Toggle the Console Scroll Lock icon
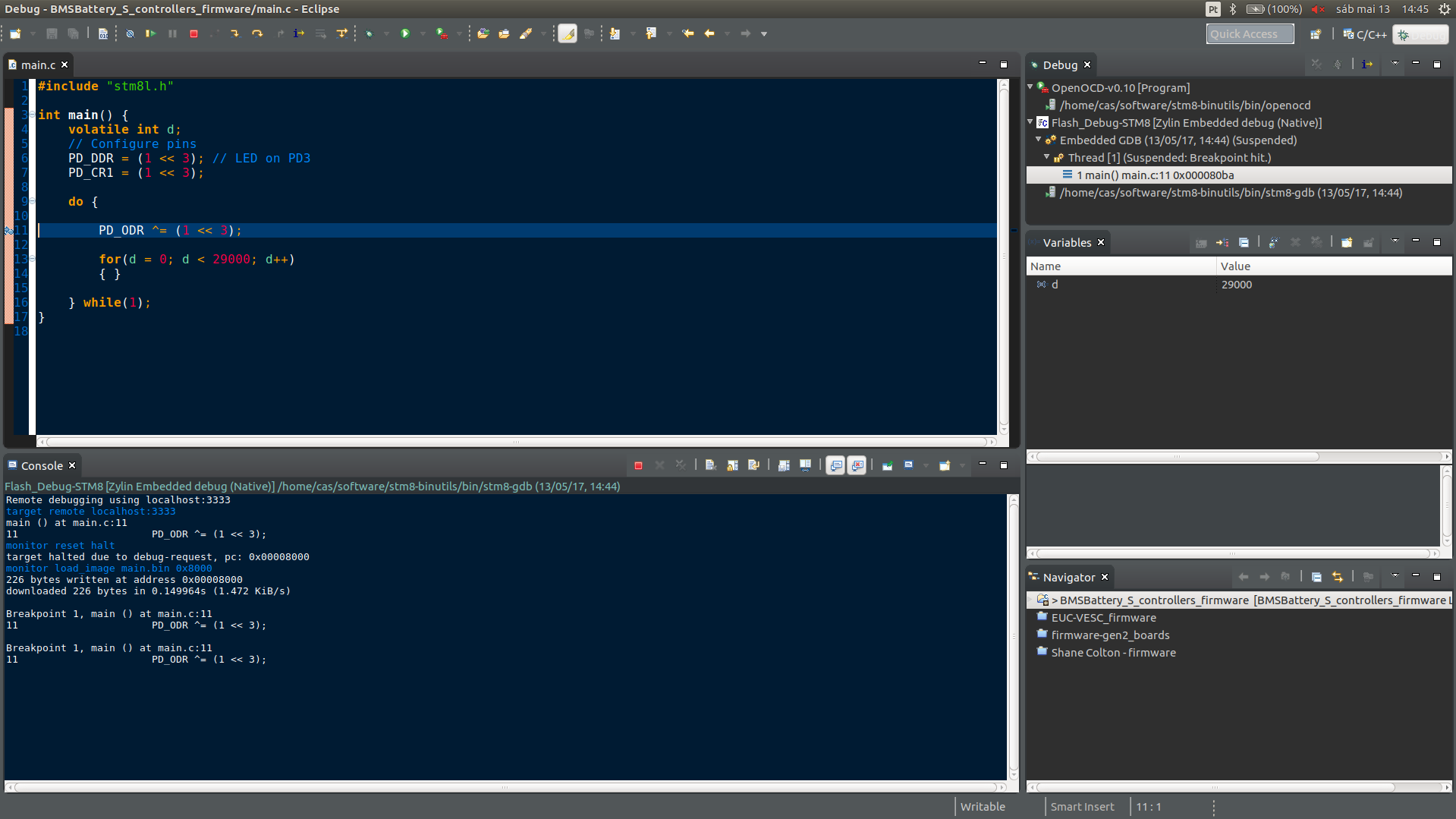This screenshot has height=819, width=1456. 732,465
